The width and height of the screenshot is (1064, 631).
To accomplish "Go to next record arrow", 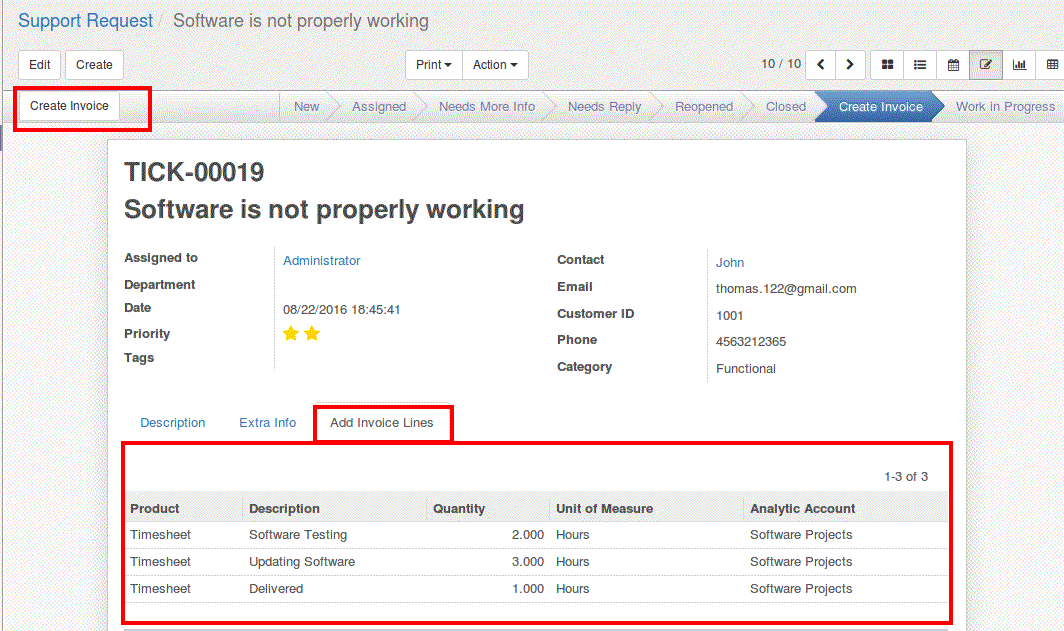I will tap(850, 65).
